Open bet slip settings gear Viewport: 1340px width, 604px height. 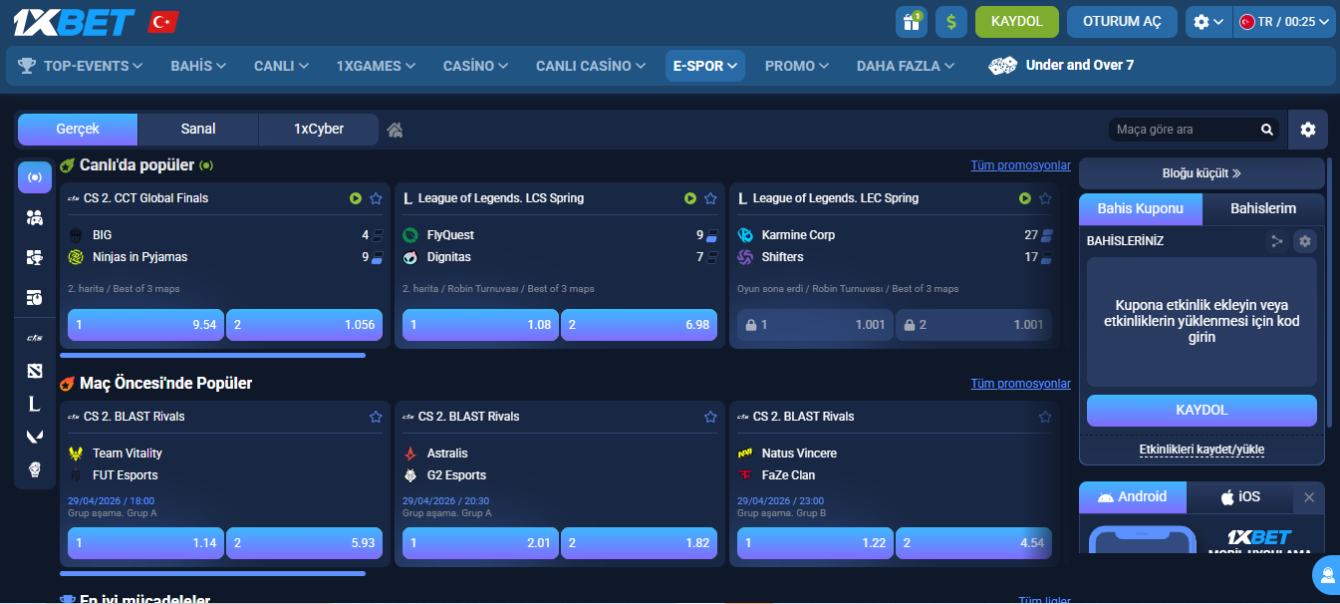[x=1304, y=241]
